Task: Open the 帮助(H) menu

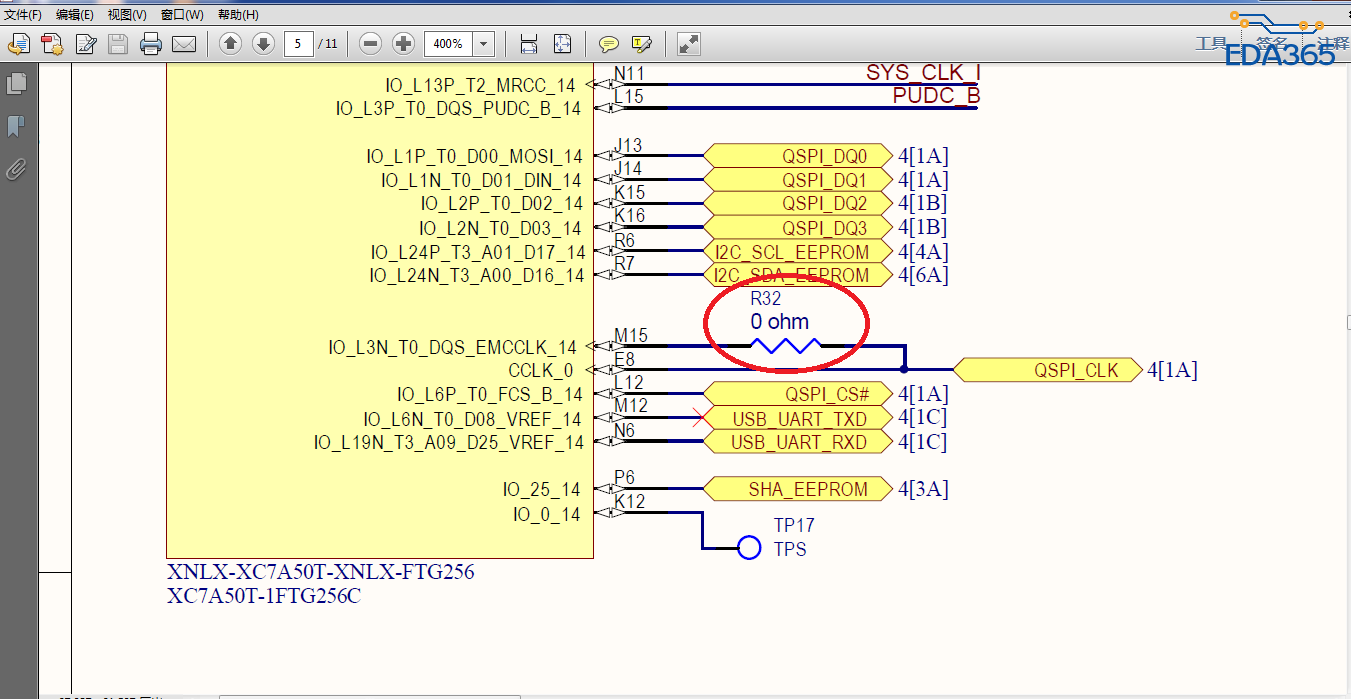Action: coord(238,15)
